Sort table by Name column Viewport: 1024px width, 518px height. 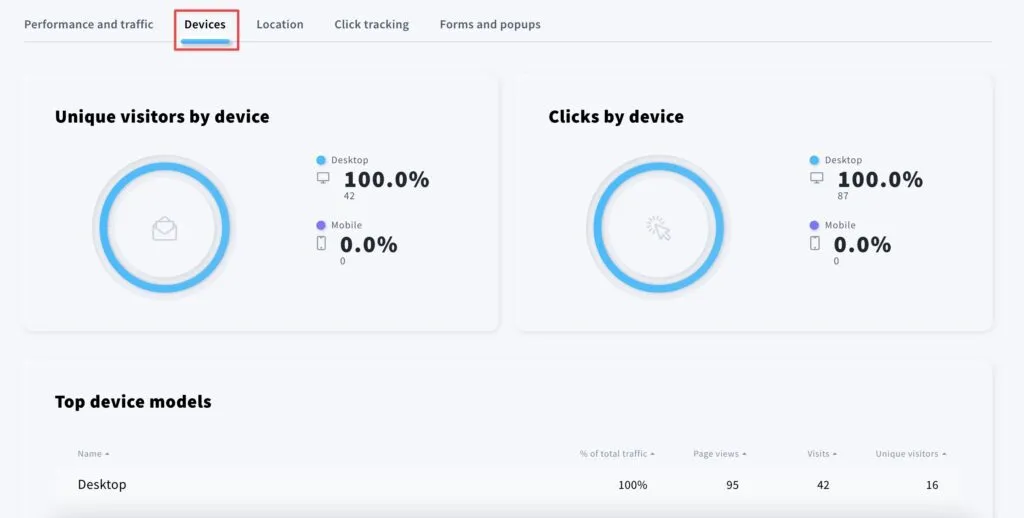click(x=93, y=454)
